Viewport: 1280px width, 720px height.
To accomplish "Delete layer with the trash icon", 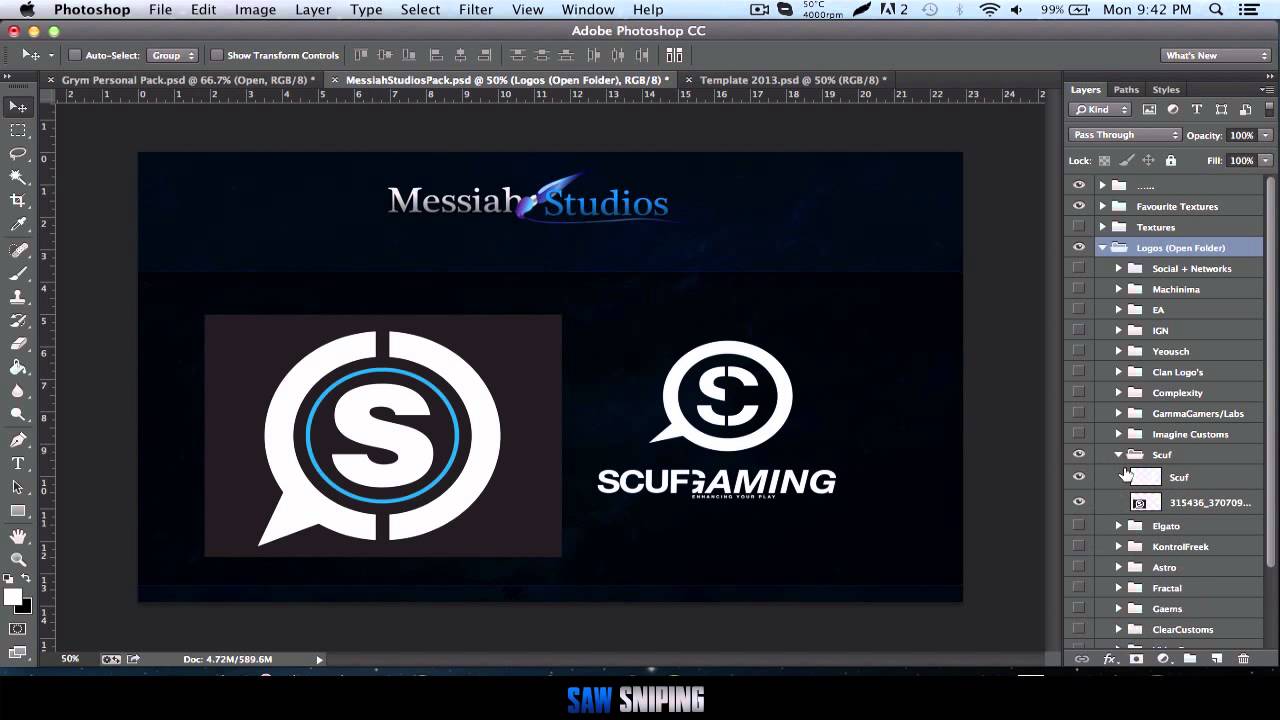I will coord(1244,659).
